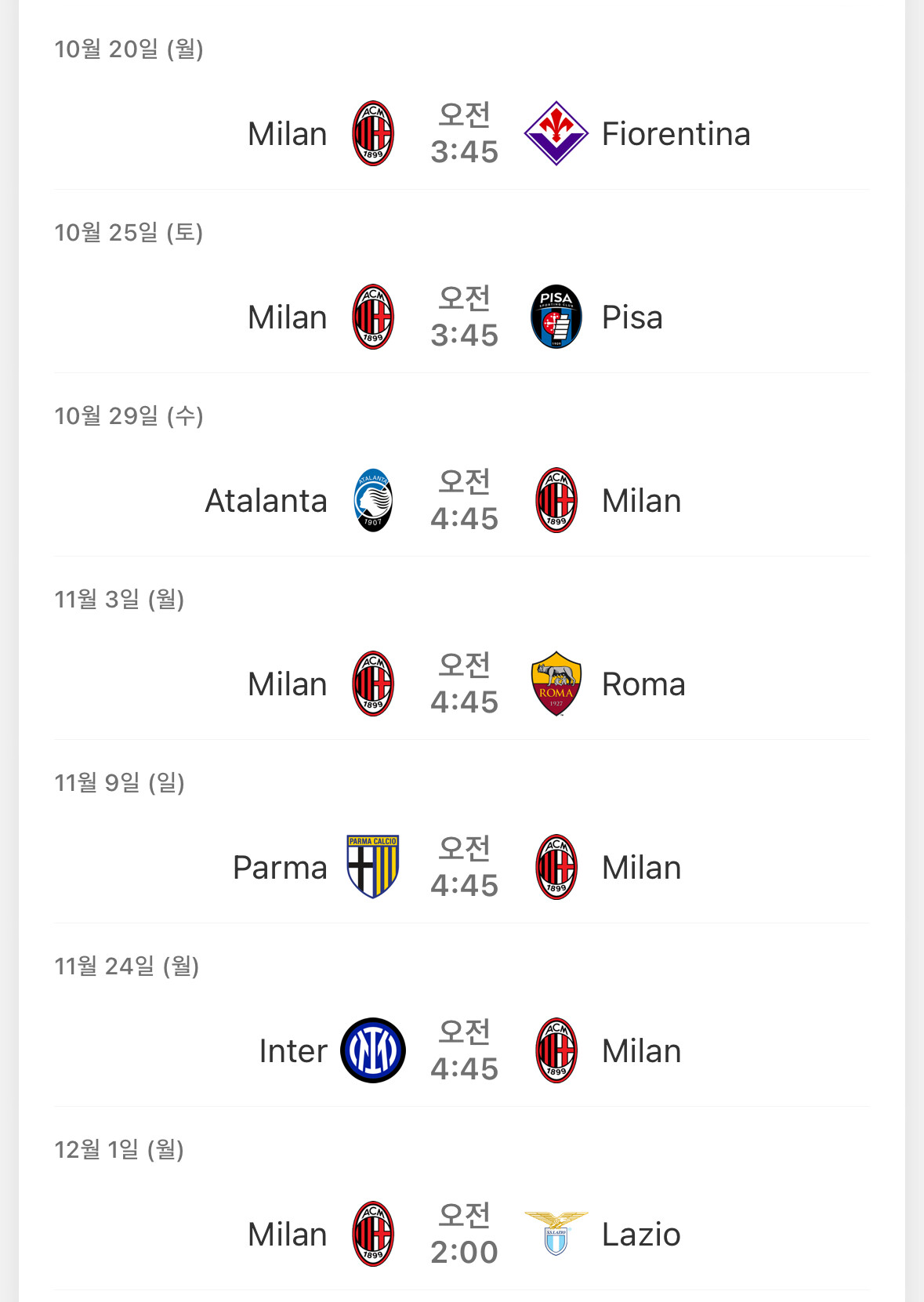This screenshot has width=924, height=1302.
Task: Select the Parma team name
Action: [x=280, y=868]
